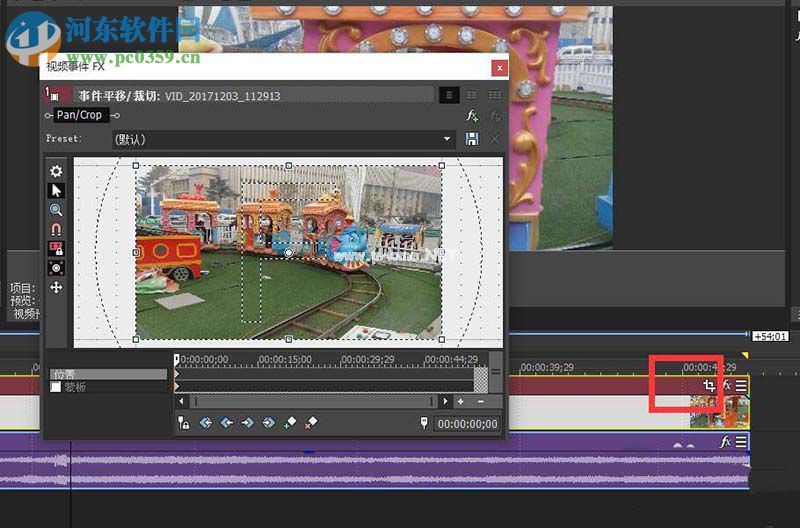This screenshot has height=528, width=800.
Task: Toggle the lock aspect ratio icon
Action: tap(56, 248)
